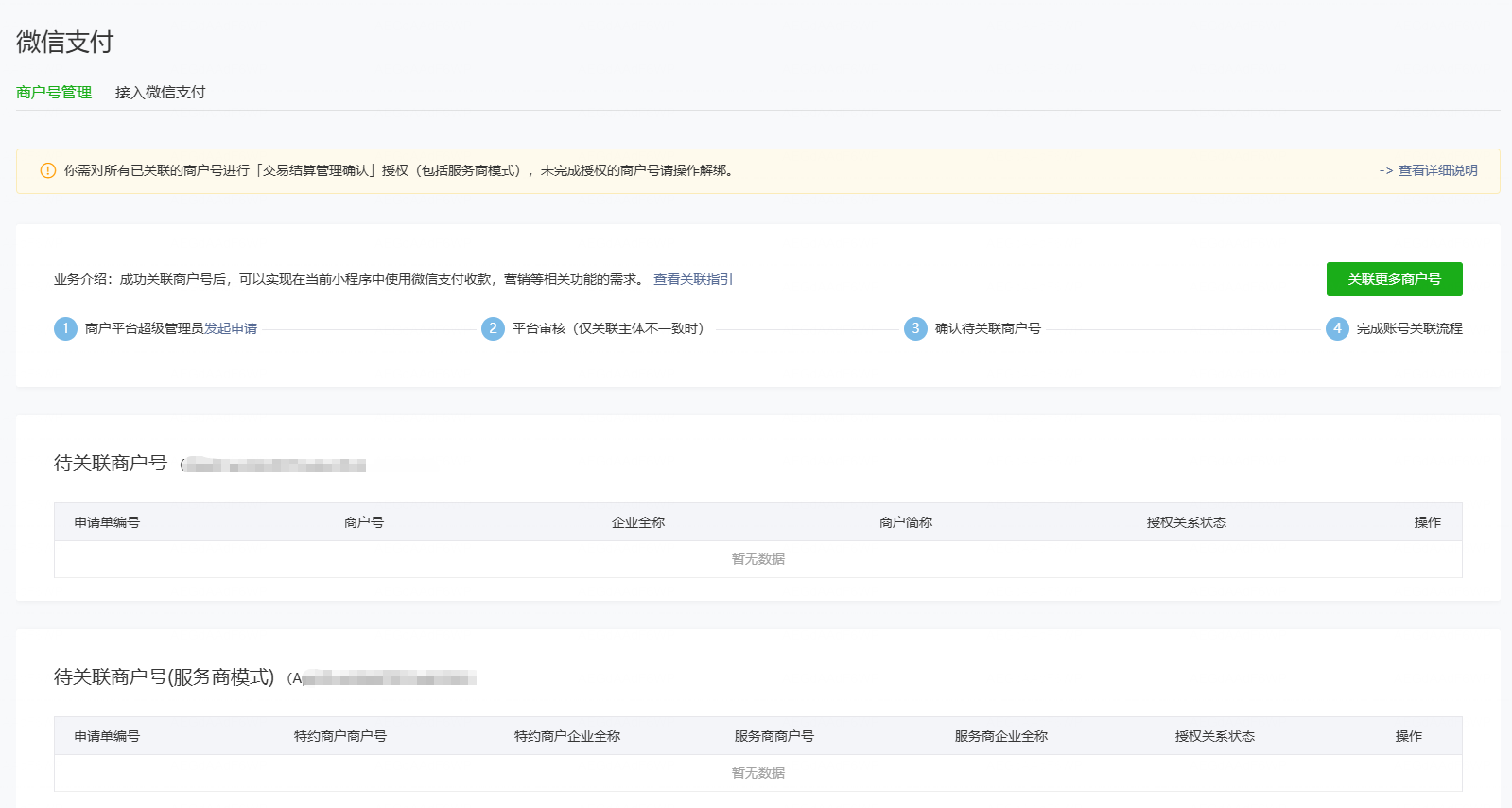Click the 待关联商户号(服务商模式) section heading
Image resolution: width=1512 pixels, height=808 pixels.
165,676
